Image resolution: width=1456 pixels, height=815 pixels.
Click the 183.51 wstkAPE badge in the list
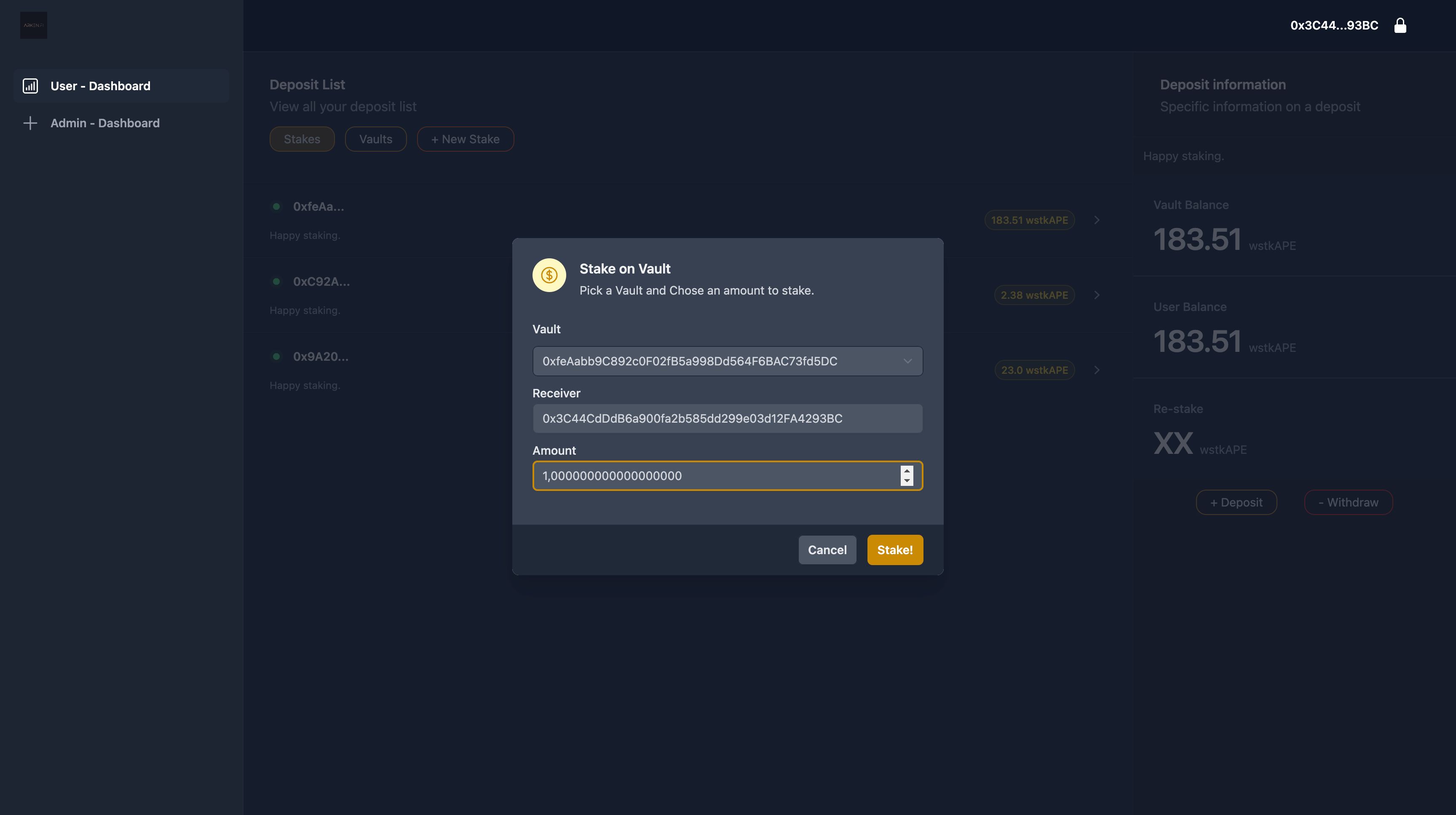(1029, 220)
